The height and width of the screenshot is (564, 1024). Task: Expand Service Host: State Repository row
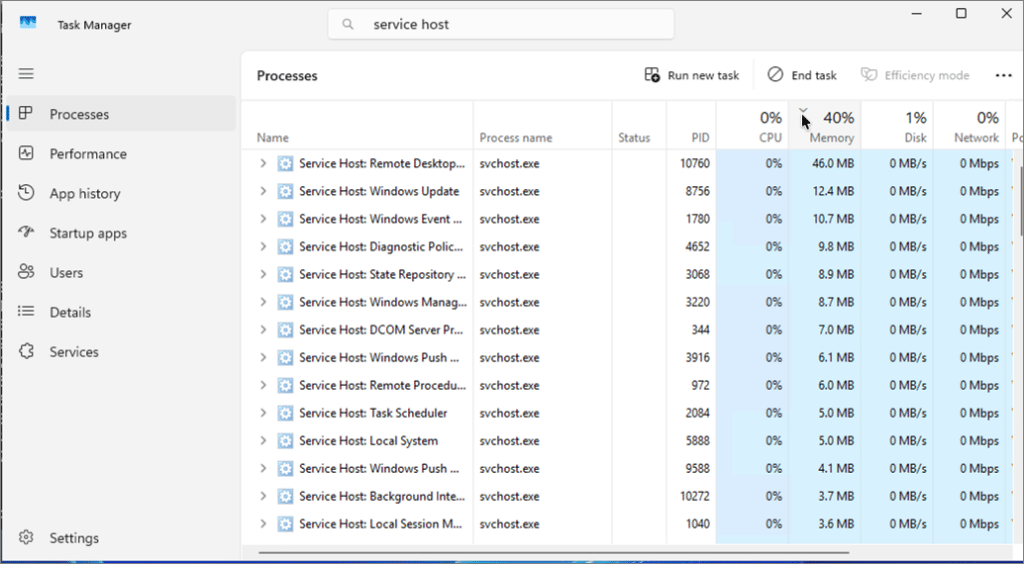263,274
